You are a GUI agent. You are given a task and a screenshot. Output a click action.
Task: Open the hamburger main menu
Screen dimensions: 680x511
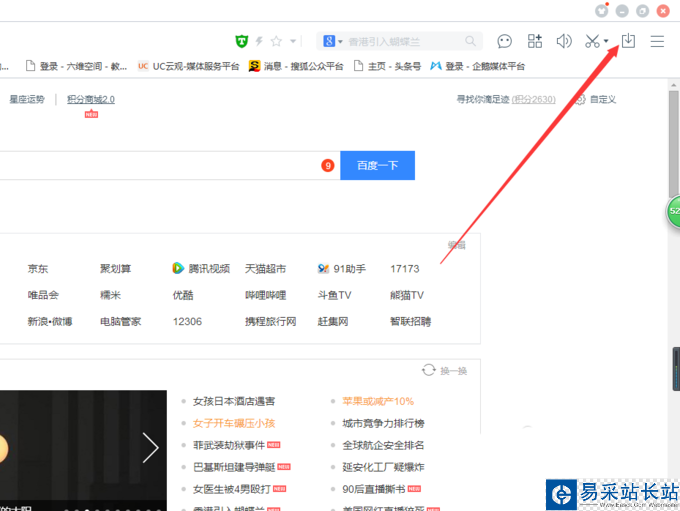[x=657, y=41]
